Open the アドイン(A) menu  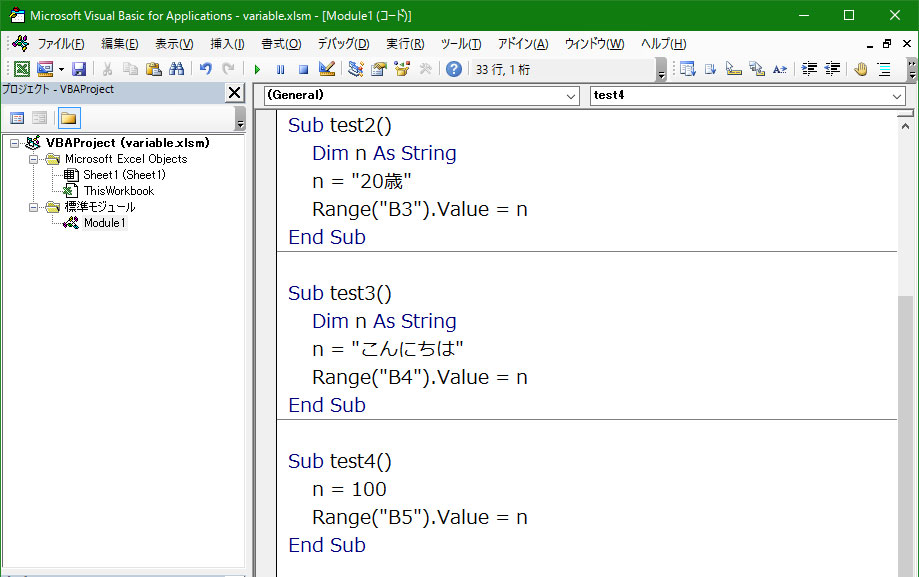click(523, 44)
